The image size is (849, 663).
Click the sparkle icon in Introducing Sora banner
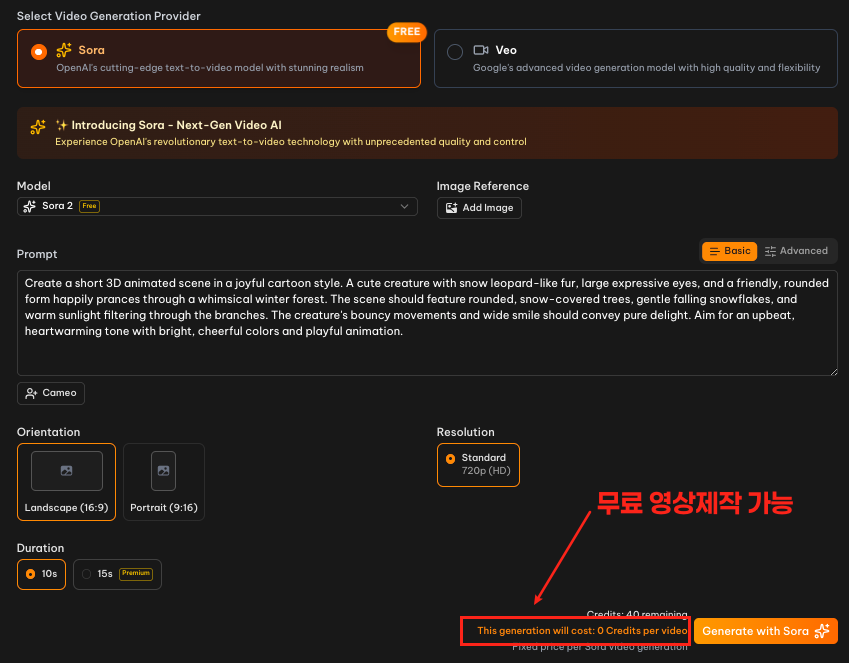[38, 127]
